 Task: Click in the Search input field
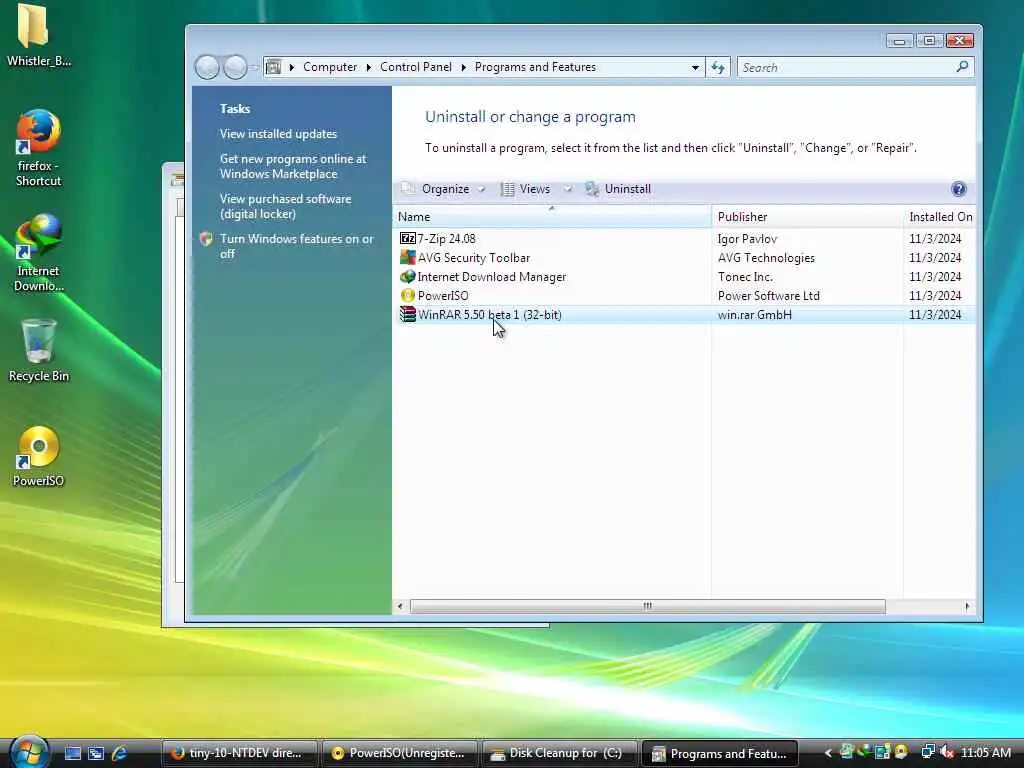(x=846, y=67)
